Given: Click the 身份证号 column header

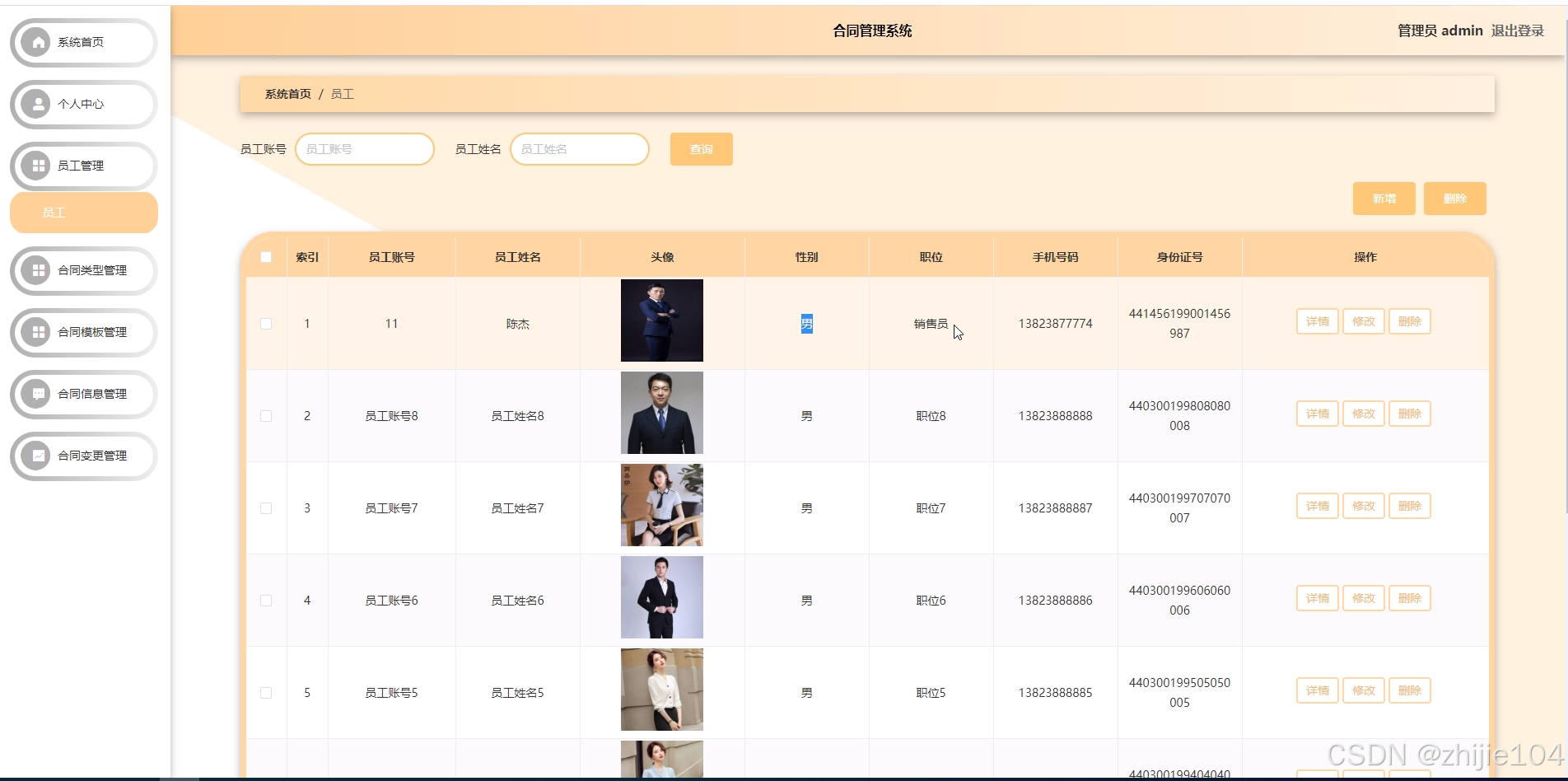Looking at the screenshot, I should pos(1179,257).
